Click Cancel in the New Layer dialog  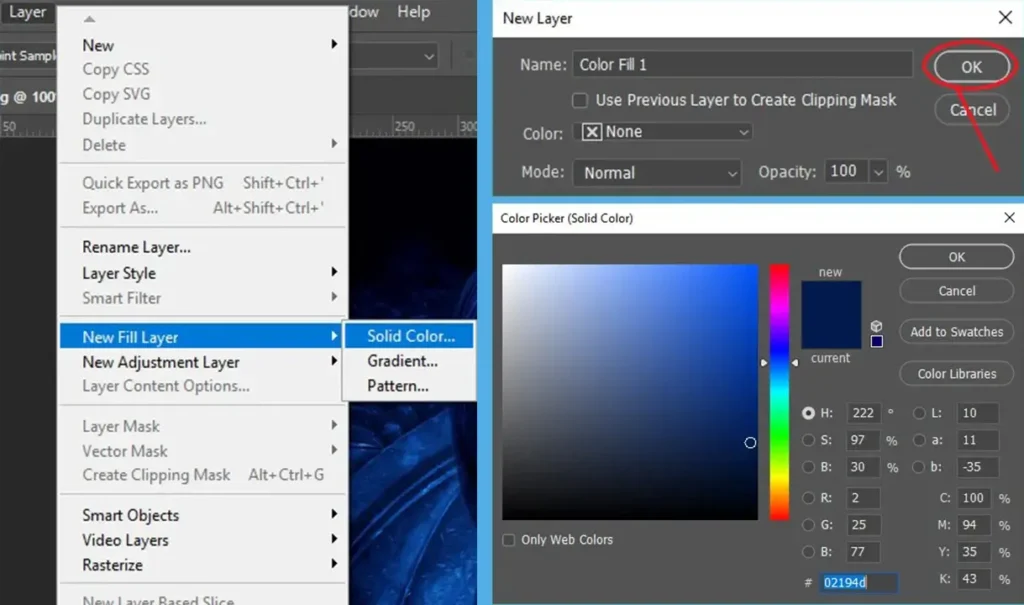pyautogui.click(x=972, y=110)
